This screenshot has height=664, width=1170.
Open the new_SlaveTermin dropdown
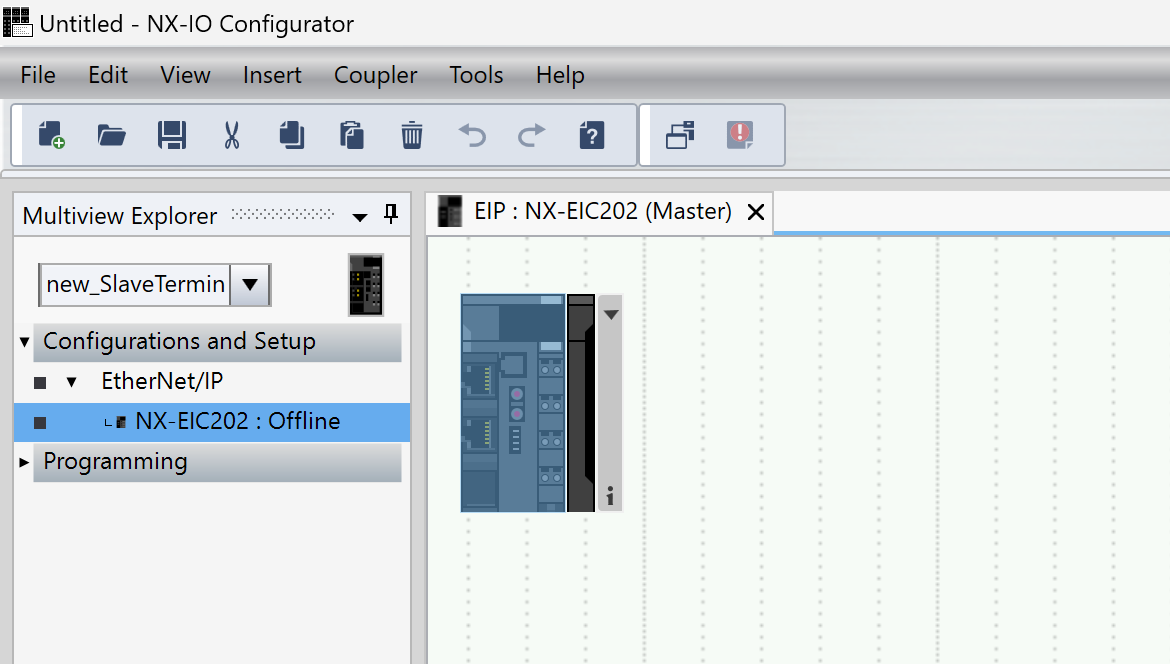point(250,285)
